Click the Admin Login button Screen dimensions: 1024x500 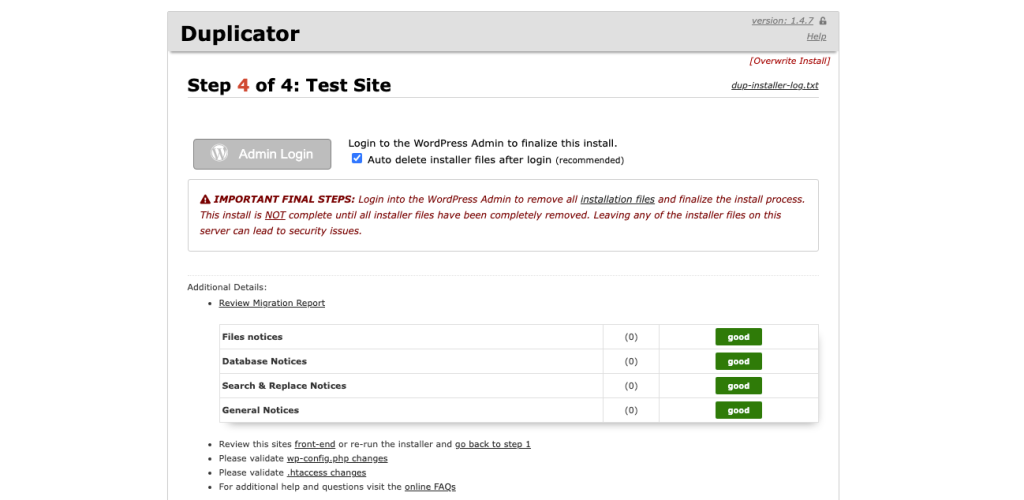coord(262,154)
